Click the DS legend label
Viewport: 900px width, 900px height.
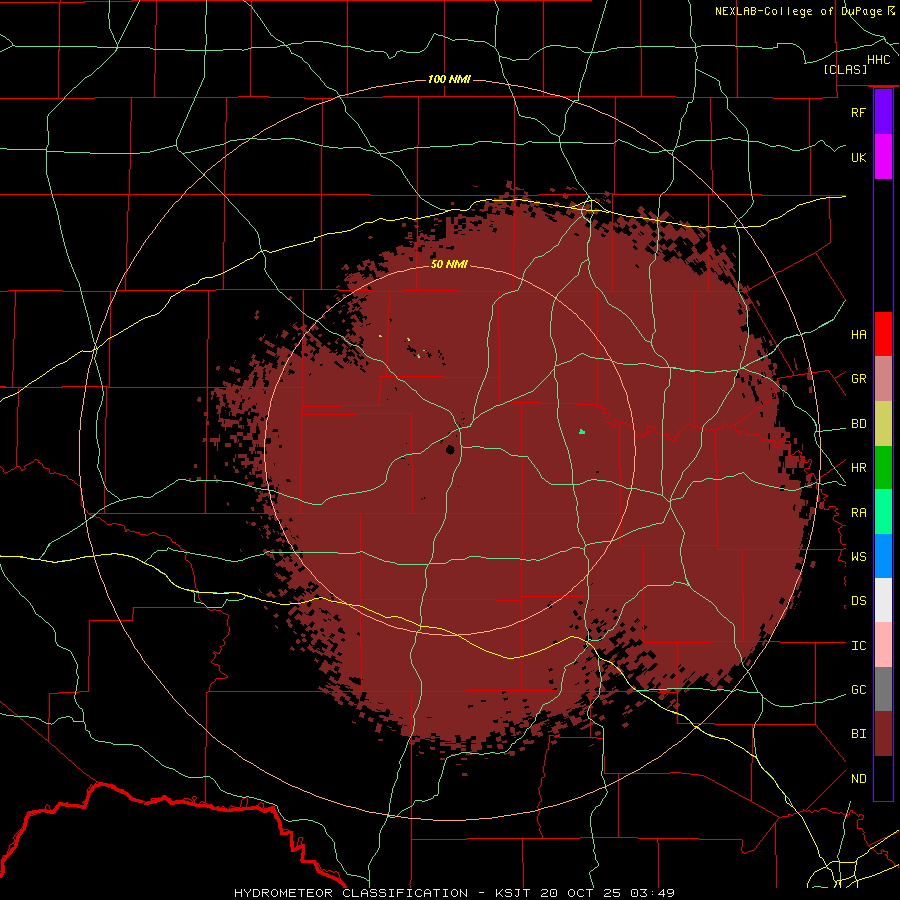(858, 601)
